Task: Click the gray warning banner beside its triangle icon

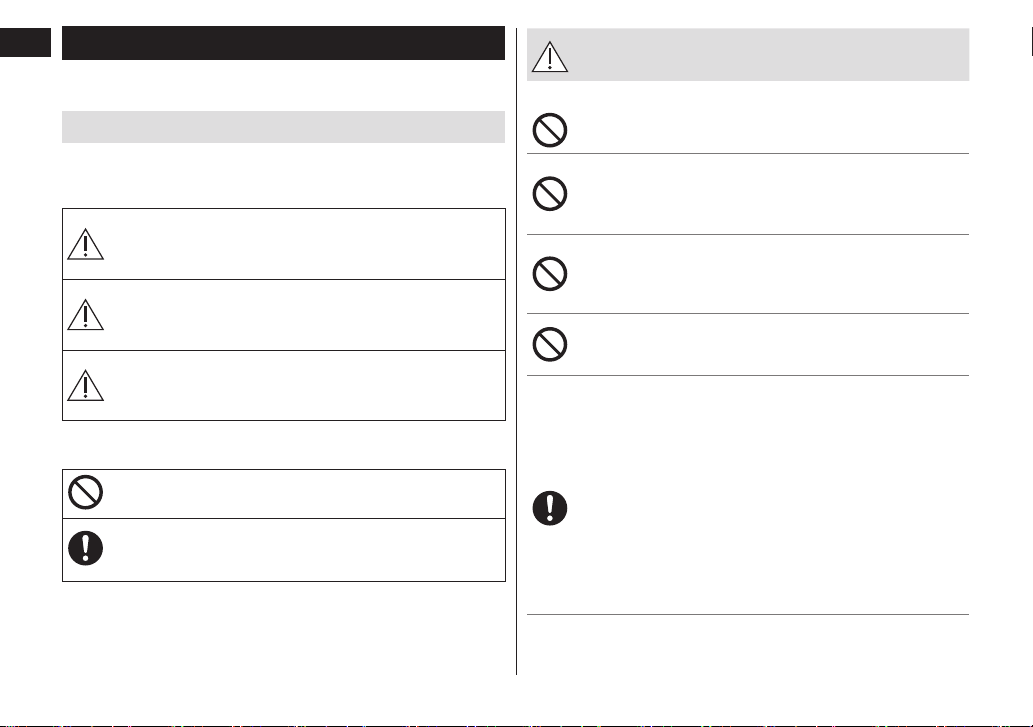Action: click(769, 55)
